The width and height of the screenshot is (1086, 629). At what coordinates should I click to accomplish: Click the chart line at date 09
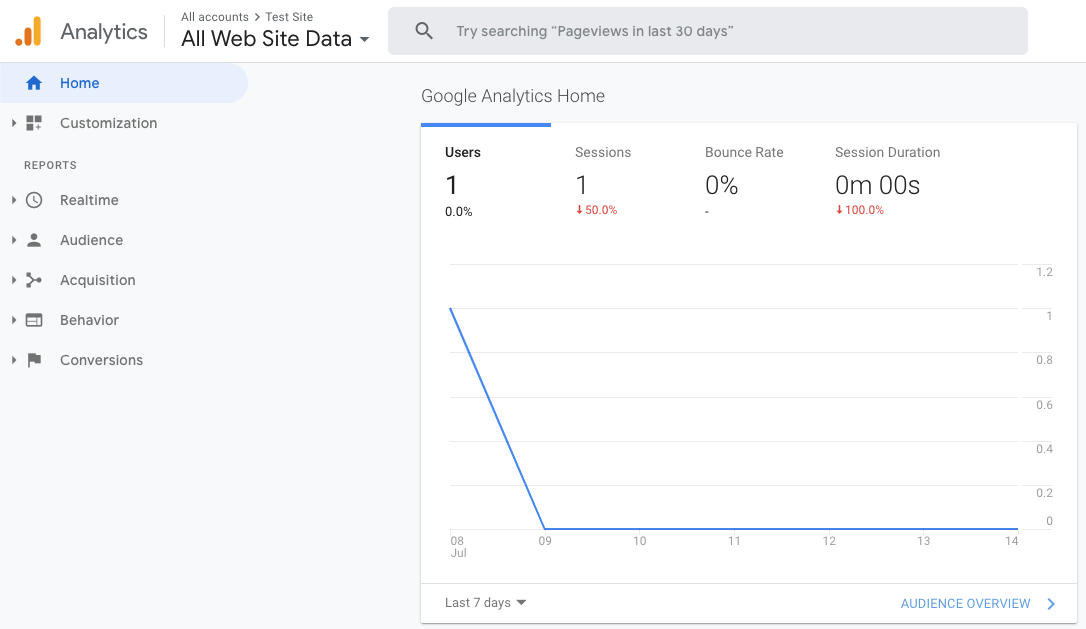click(545, 529)
